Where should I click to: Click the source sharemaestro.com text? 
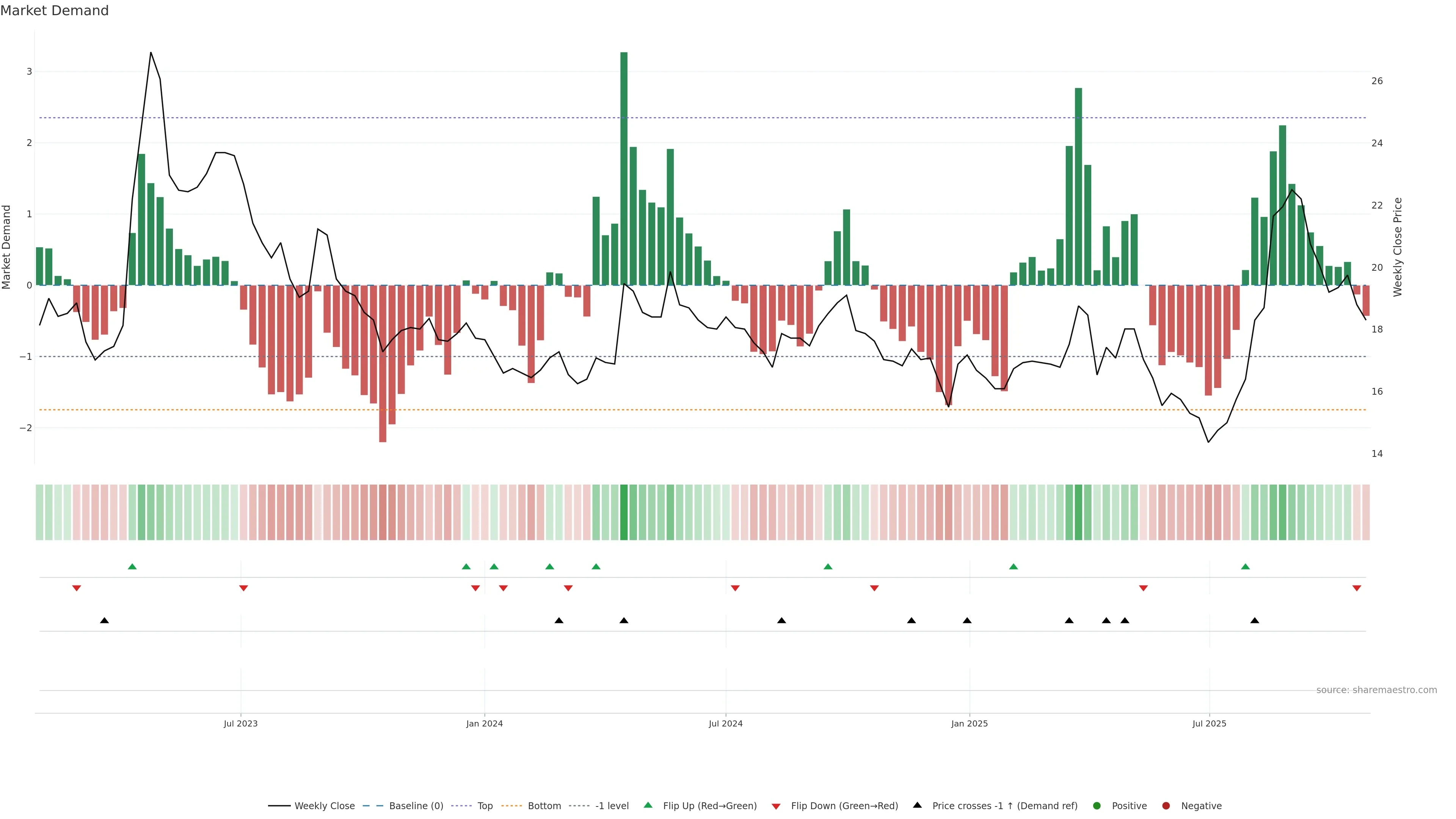pyautogui.click(x=1376, y=690)
